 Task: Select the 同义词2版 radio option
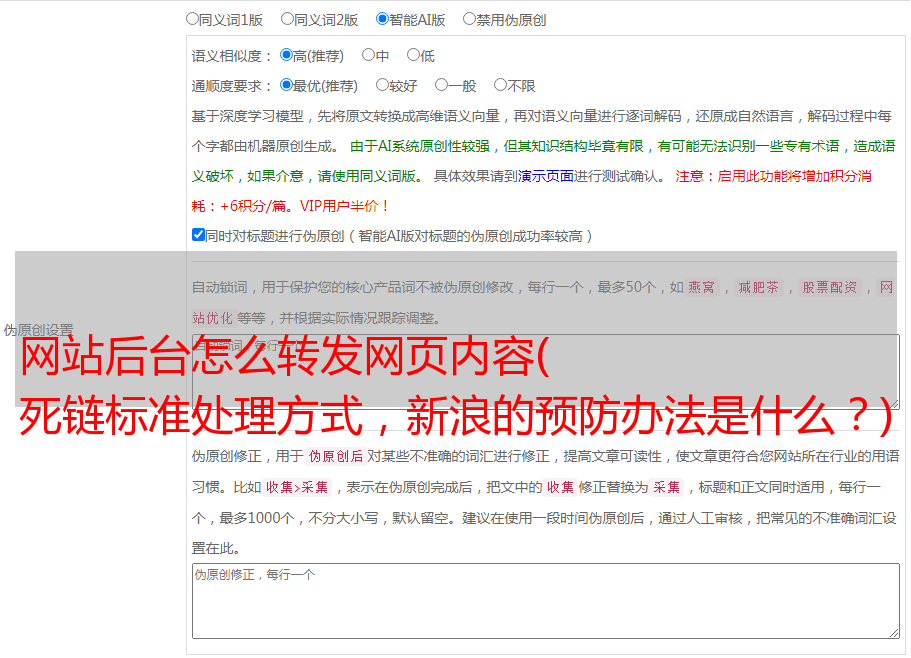click(x=287, y=19)
